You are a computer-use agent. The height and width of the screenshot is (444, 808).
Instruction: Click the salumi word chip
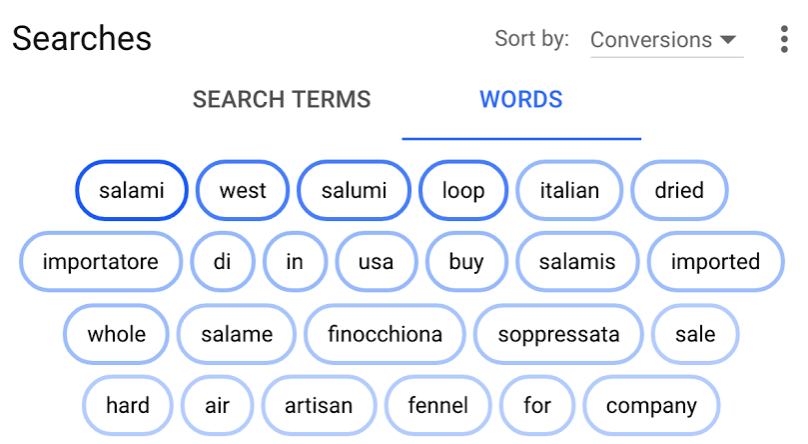click(x=354, y=191)
